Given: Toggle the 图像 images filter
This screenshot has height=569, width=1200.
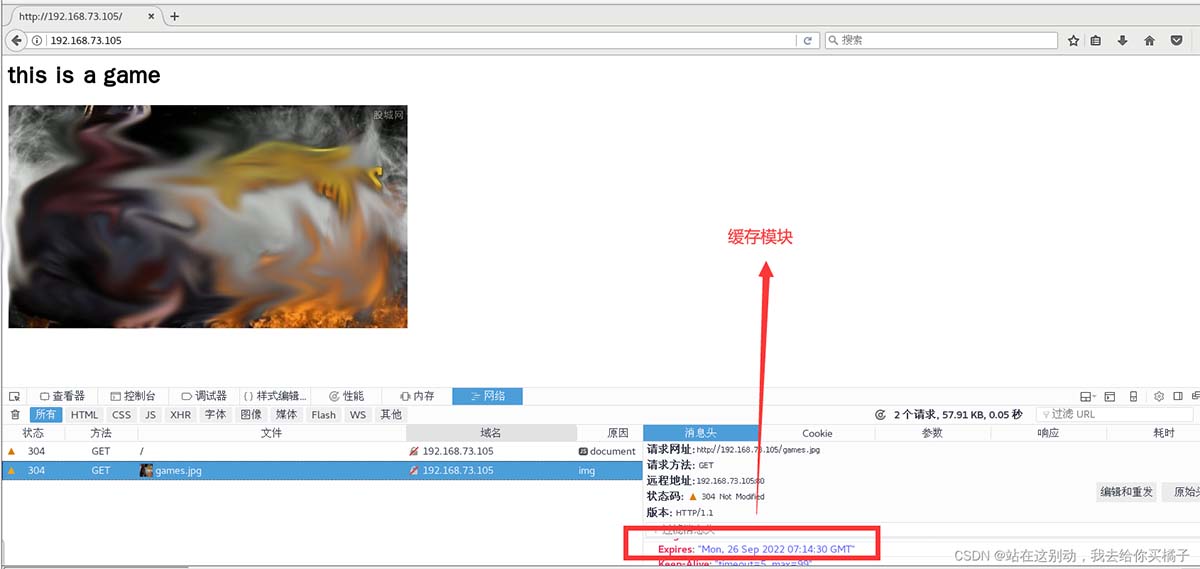Looking at the screenshot, I should click(251, 414).
